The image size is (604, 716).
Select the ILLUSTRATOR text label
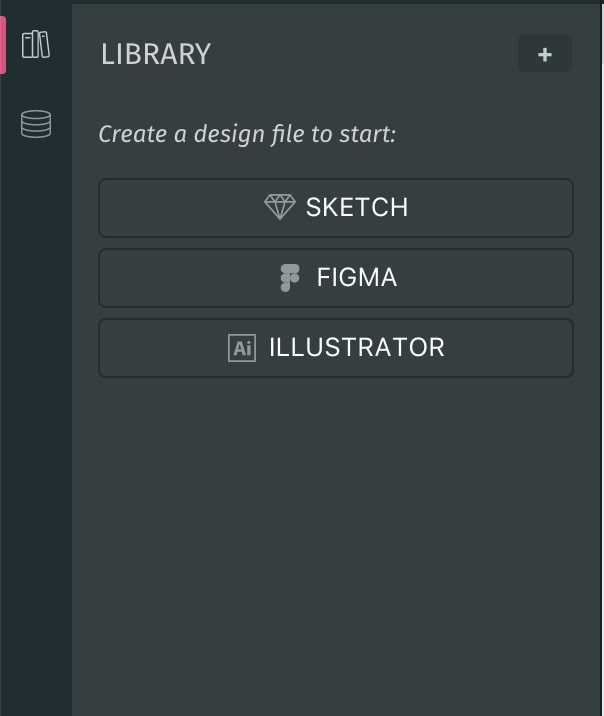(x=357, y=347)
